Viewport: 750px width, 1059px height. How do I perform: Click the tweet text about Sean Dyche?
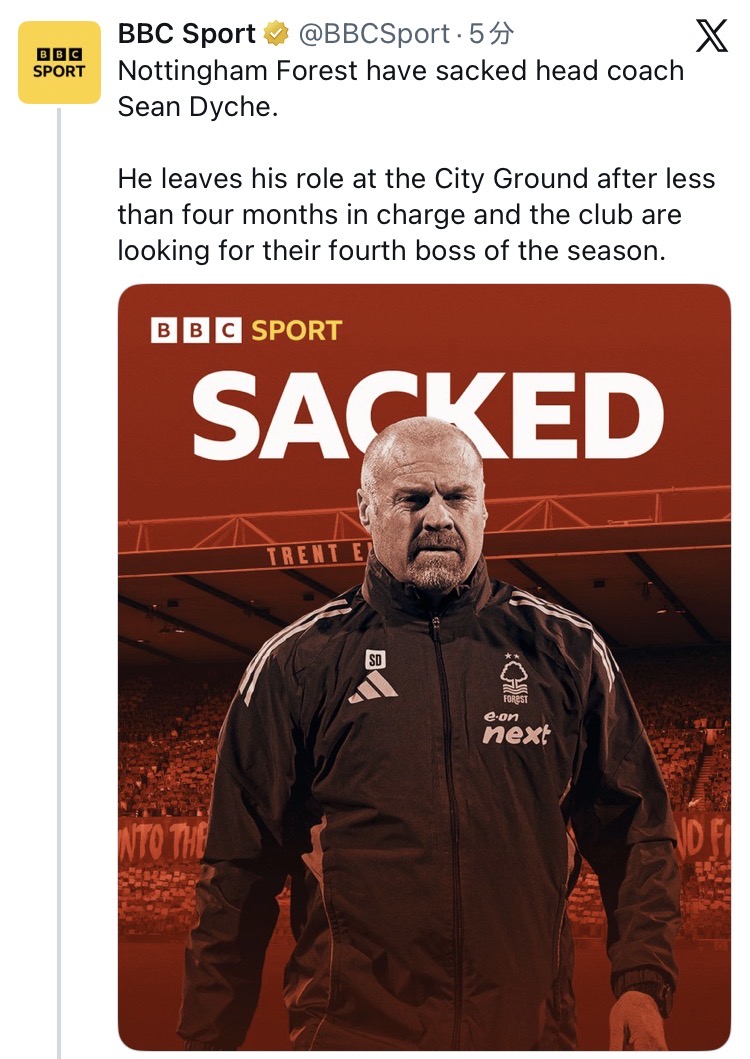pos(400,88)
